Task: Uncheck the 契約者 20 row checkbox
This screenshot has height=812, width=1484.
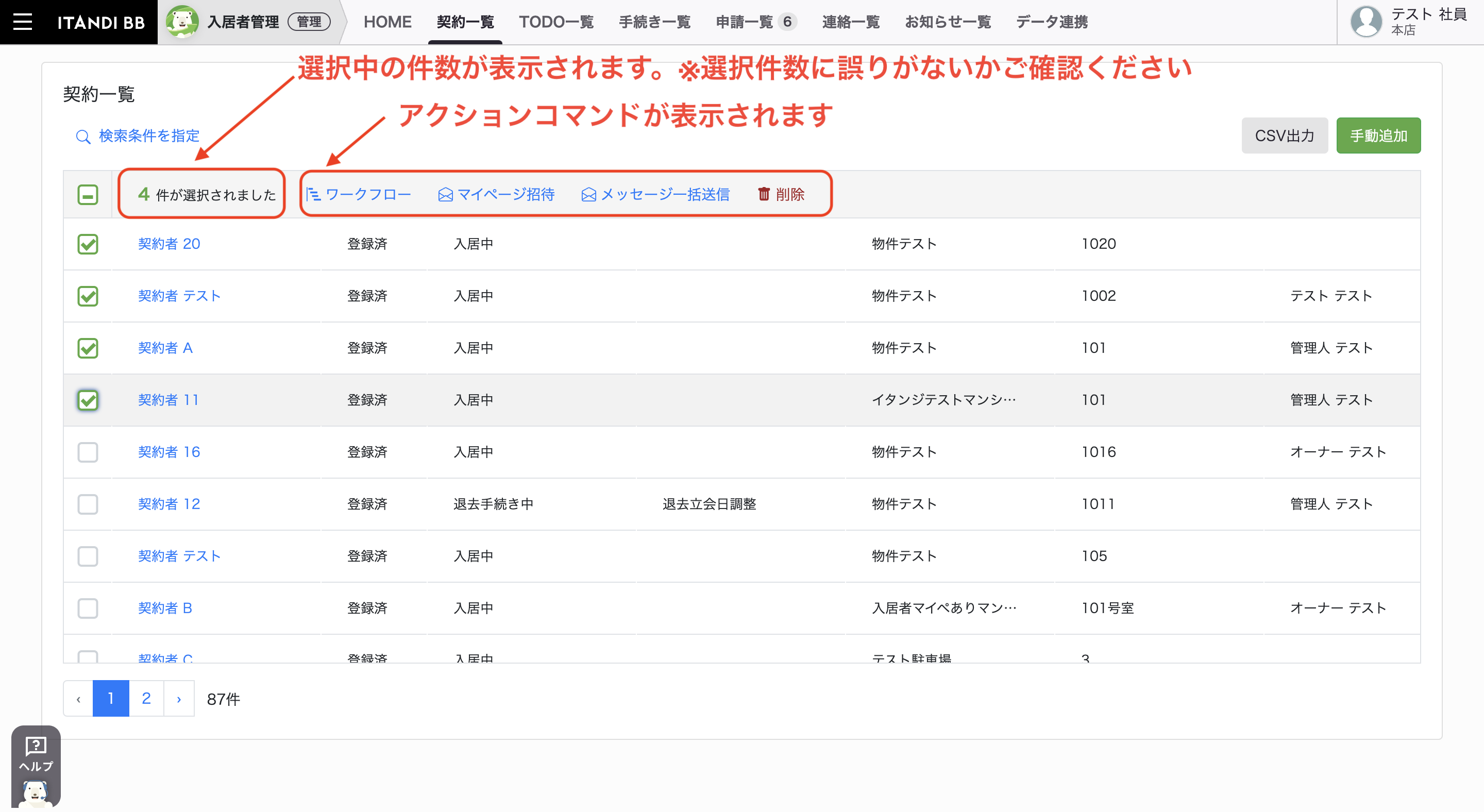Action: pyautogui.click(x=88, y=244)
